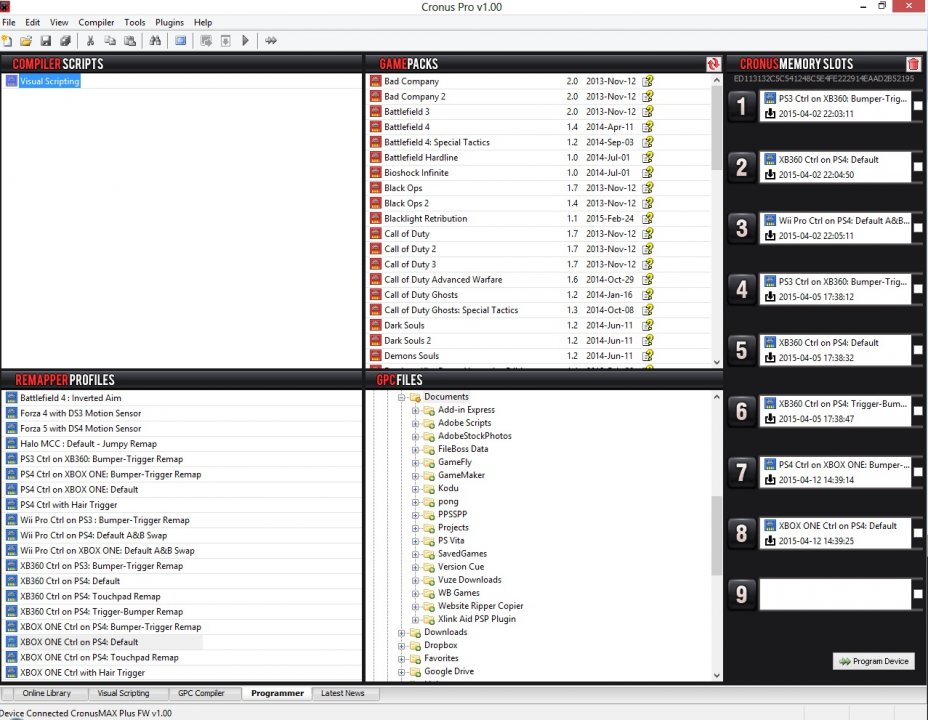Expand the GameMaker folder in GPC Files
The width and height of the screenshot is (928, 720).
415,475
